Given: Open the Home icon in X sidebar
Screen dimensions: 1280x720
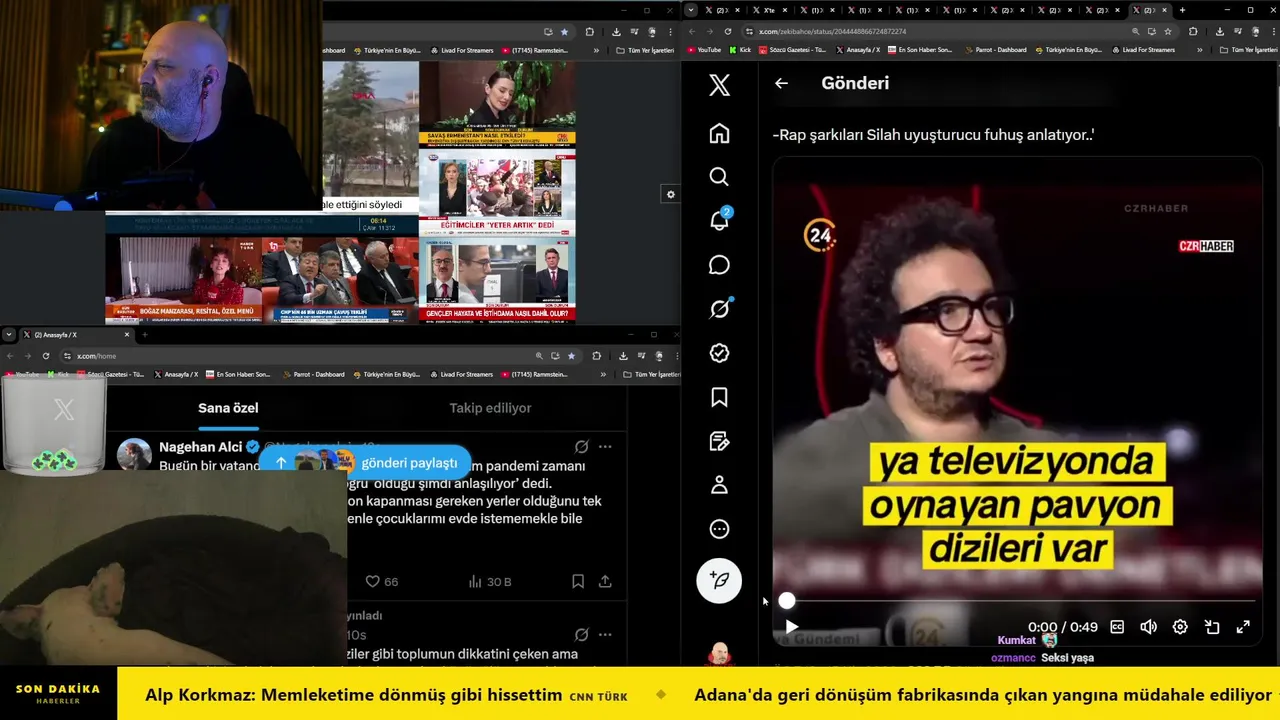Looking at the screenshot, I should pyautogui.click(x=719, y=133).
